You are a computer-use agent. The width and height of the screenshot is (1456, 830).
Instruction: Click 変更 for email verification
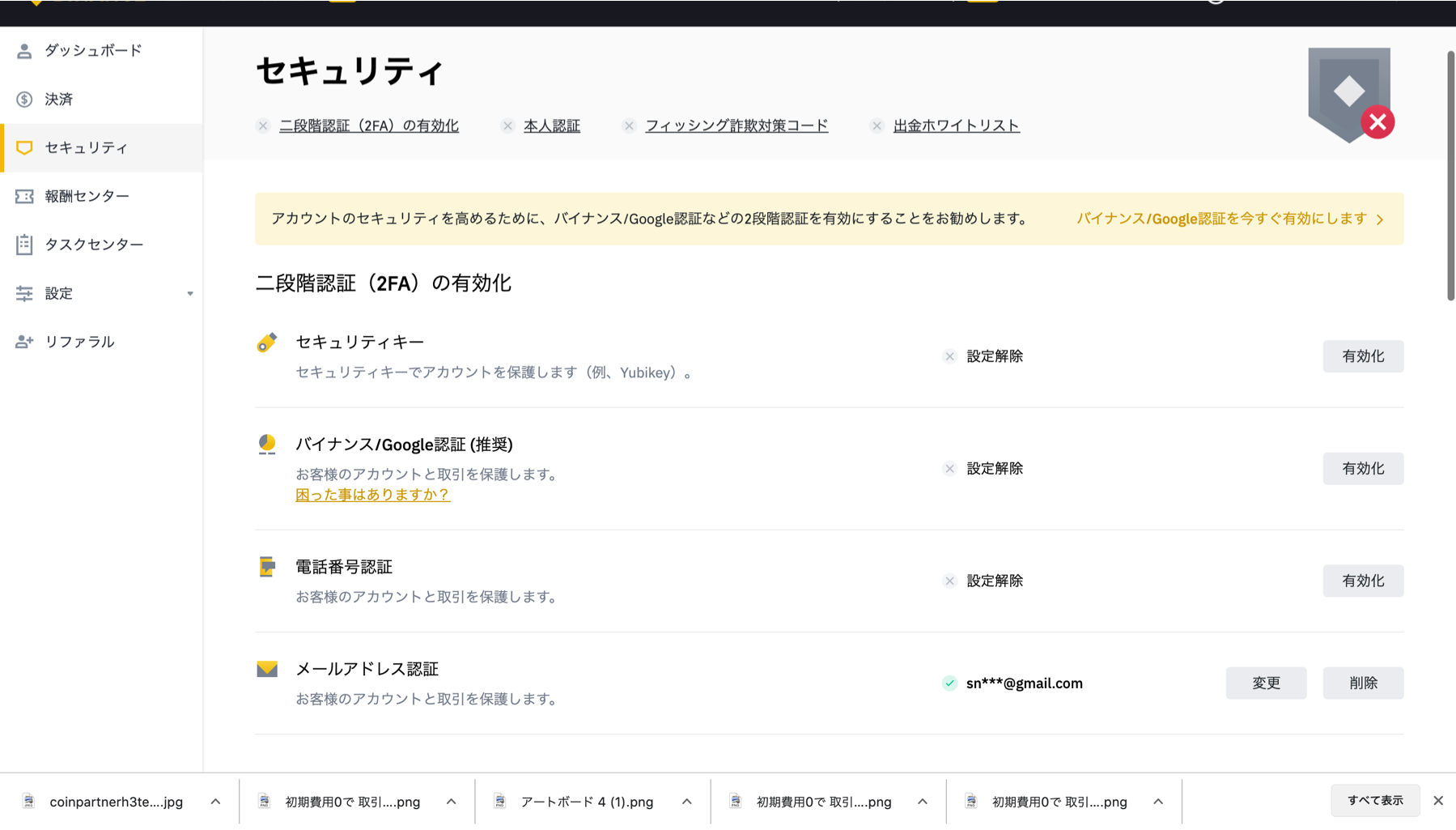1266,683
